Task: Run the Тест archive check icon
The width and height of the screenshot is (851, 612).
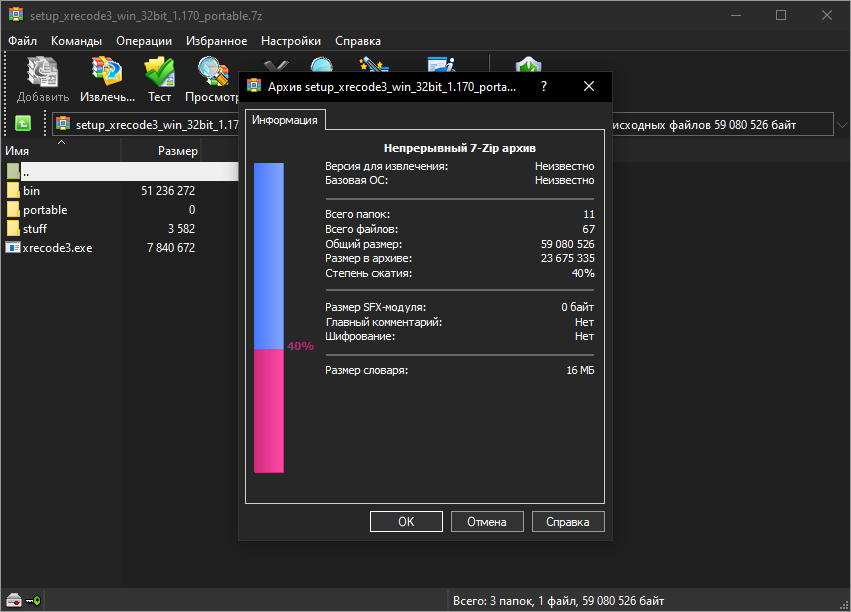Action: coord(160,72)
